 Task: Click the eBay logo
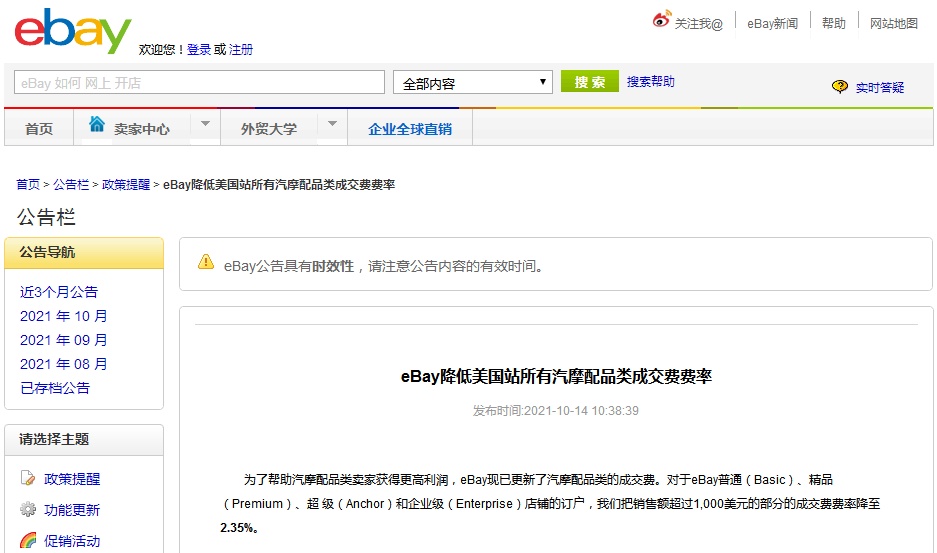73,31
